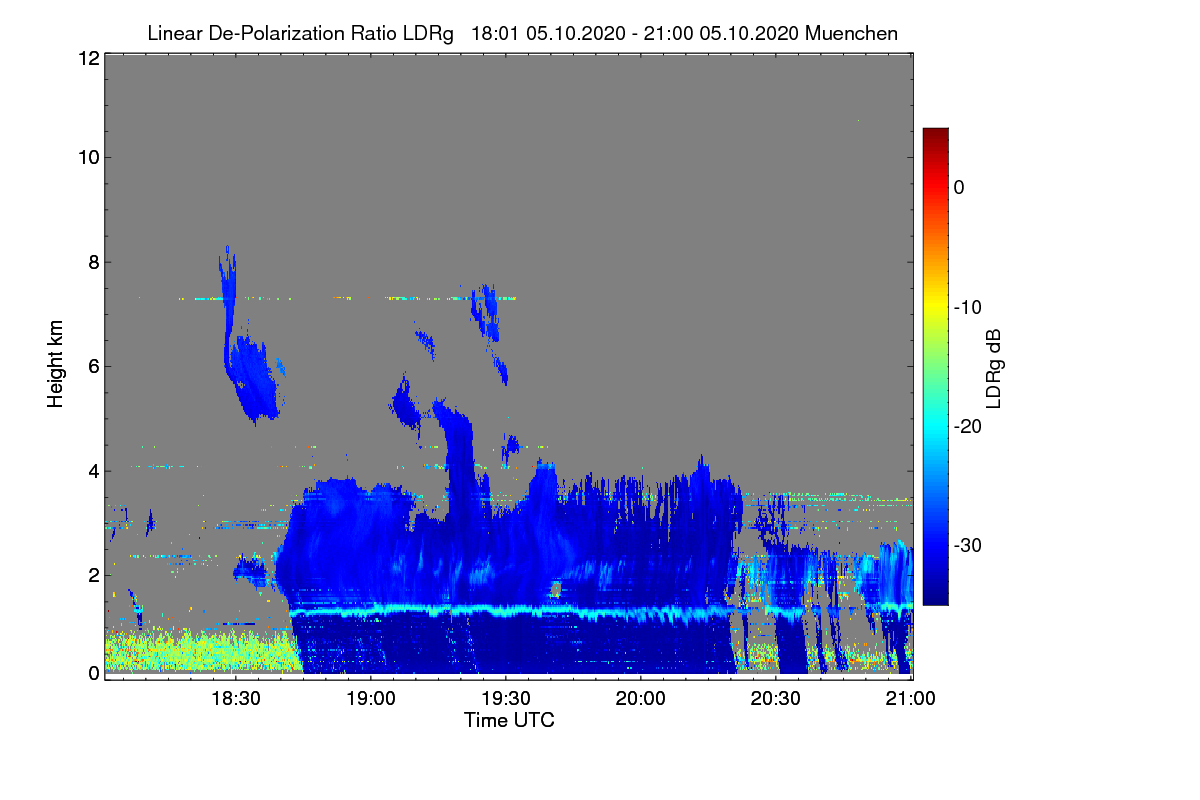Click the 'LDRg dB' colorbar label
1200x800 pixels.
[993, 368]
